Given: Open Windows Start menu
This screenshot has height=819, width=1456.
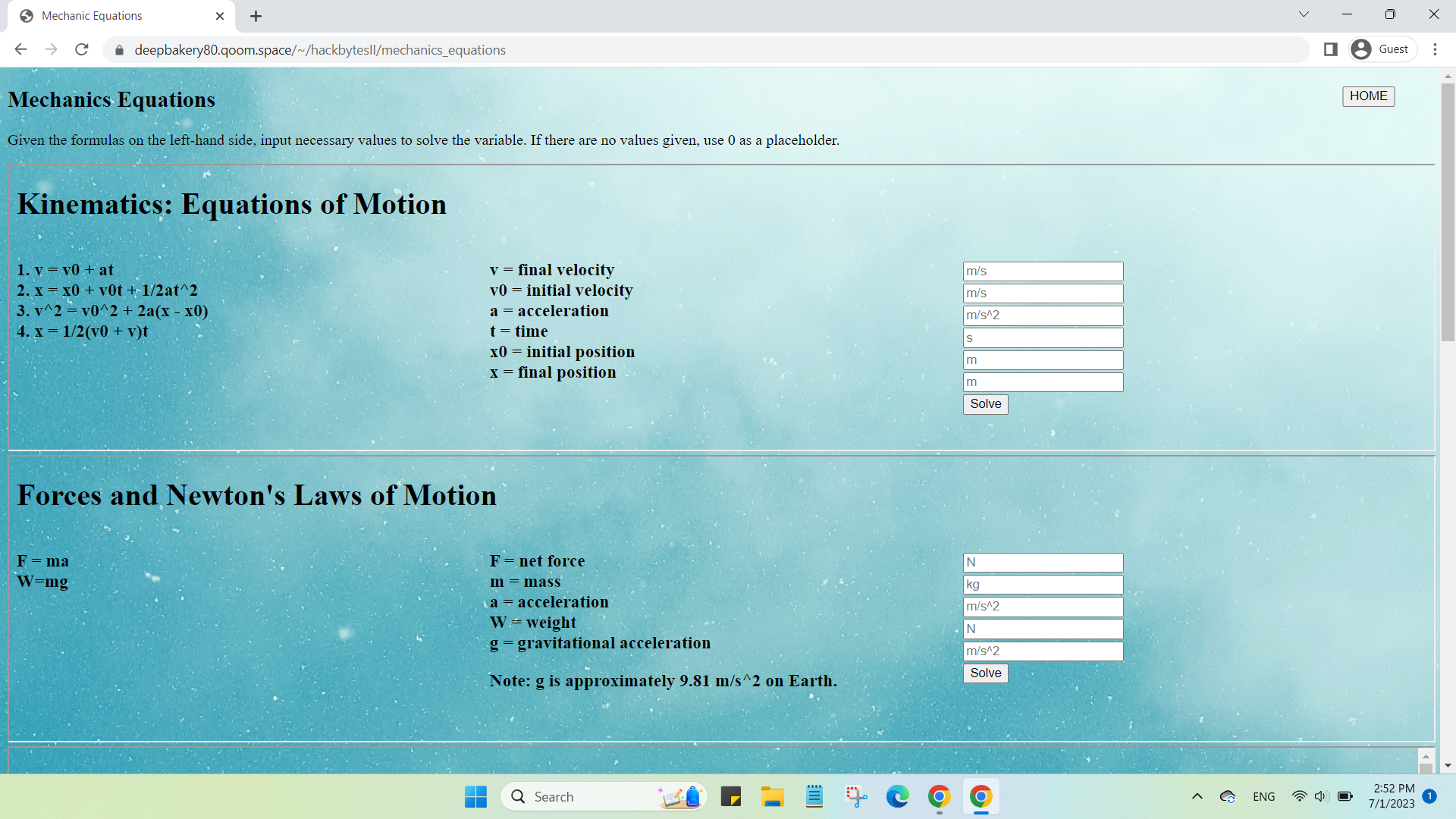Looking at the screenshot, I should 475,796.
